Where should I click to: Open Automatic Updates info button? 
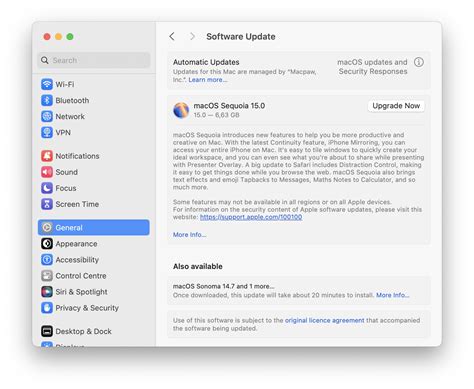pyautogui.click(x=419, y=62)
